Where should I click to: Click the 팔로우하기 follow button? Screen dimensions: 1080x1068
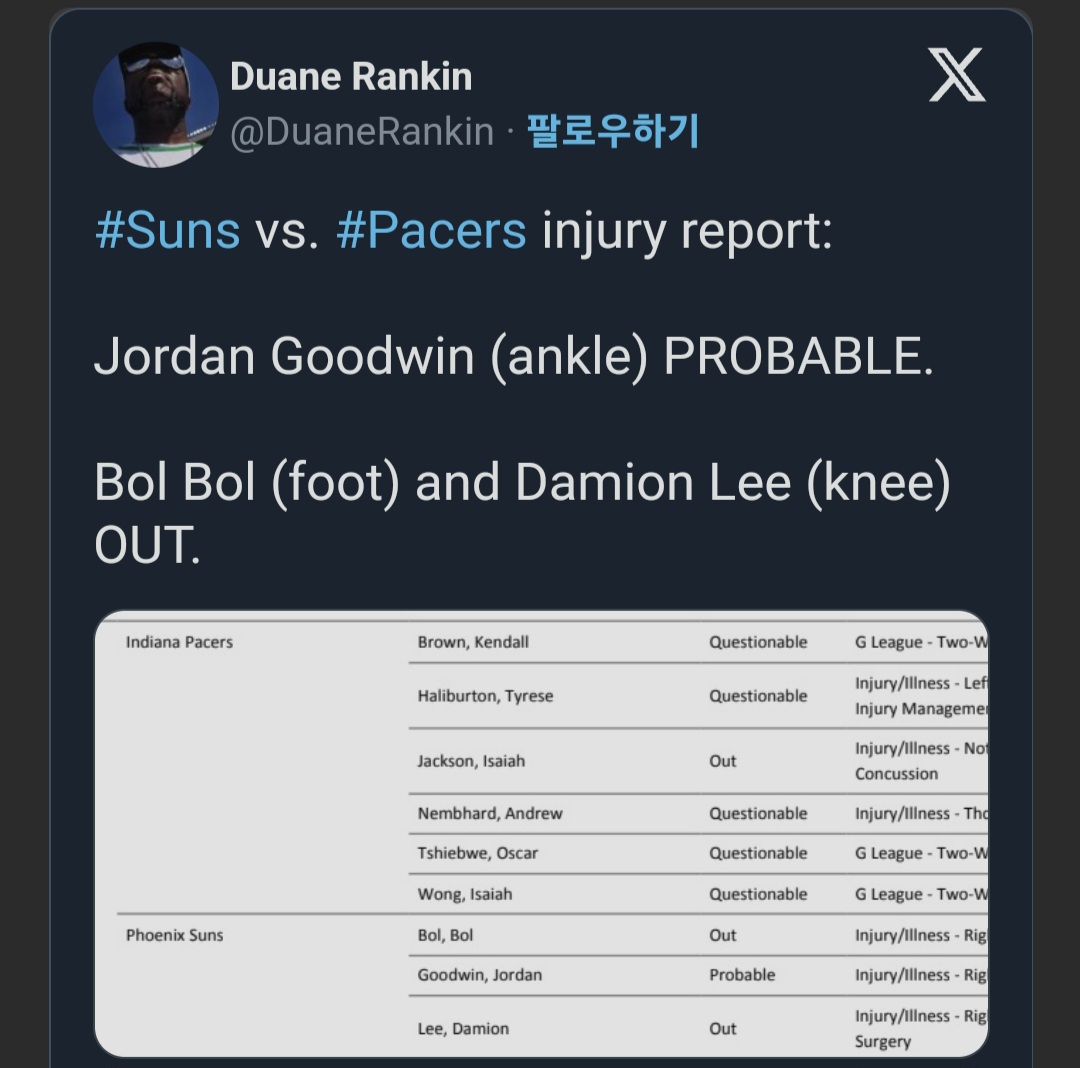[x=613, y=131]
